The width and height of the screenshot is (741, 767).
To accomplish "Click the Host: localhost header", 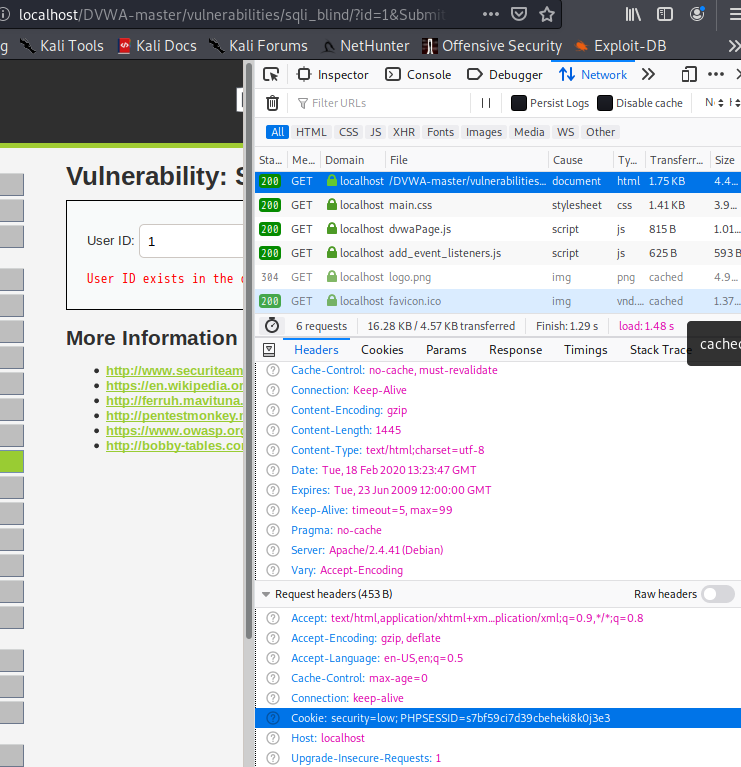I will click(328, 738).
